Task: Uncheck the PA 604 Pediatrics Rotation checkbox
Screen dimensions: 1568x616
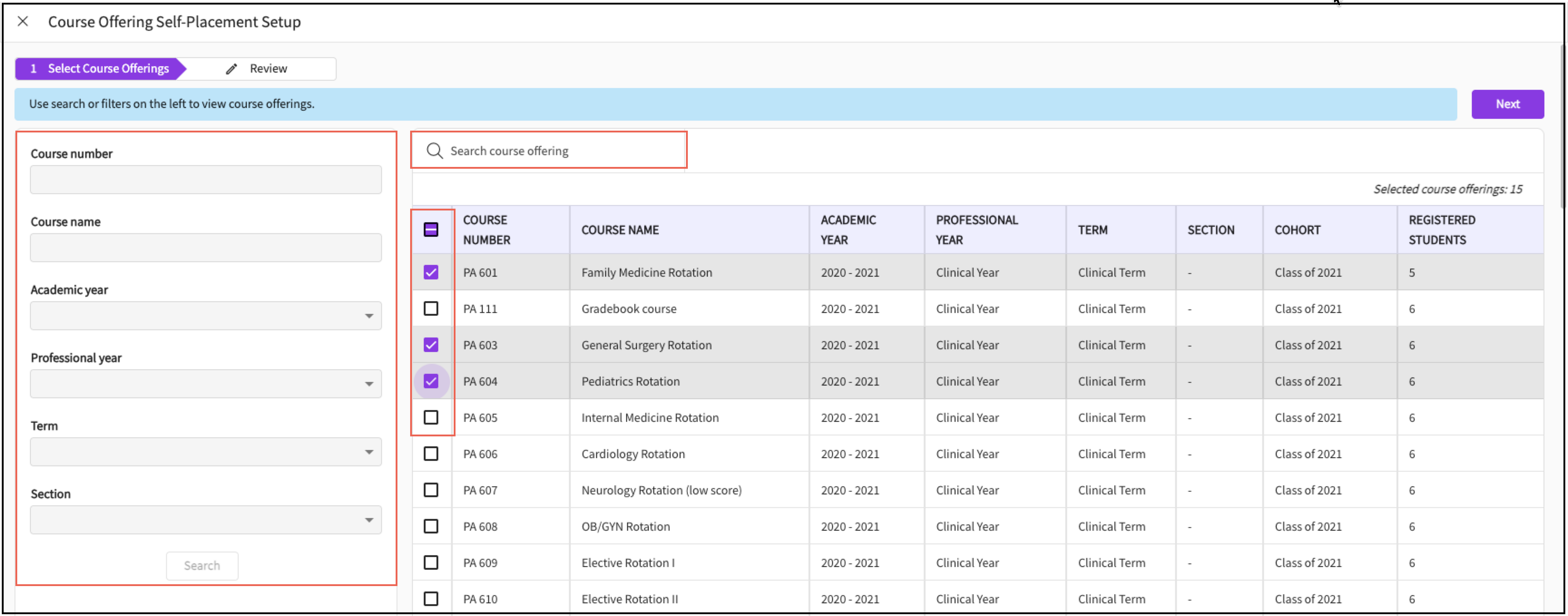Action: (x=431, y=381)
